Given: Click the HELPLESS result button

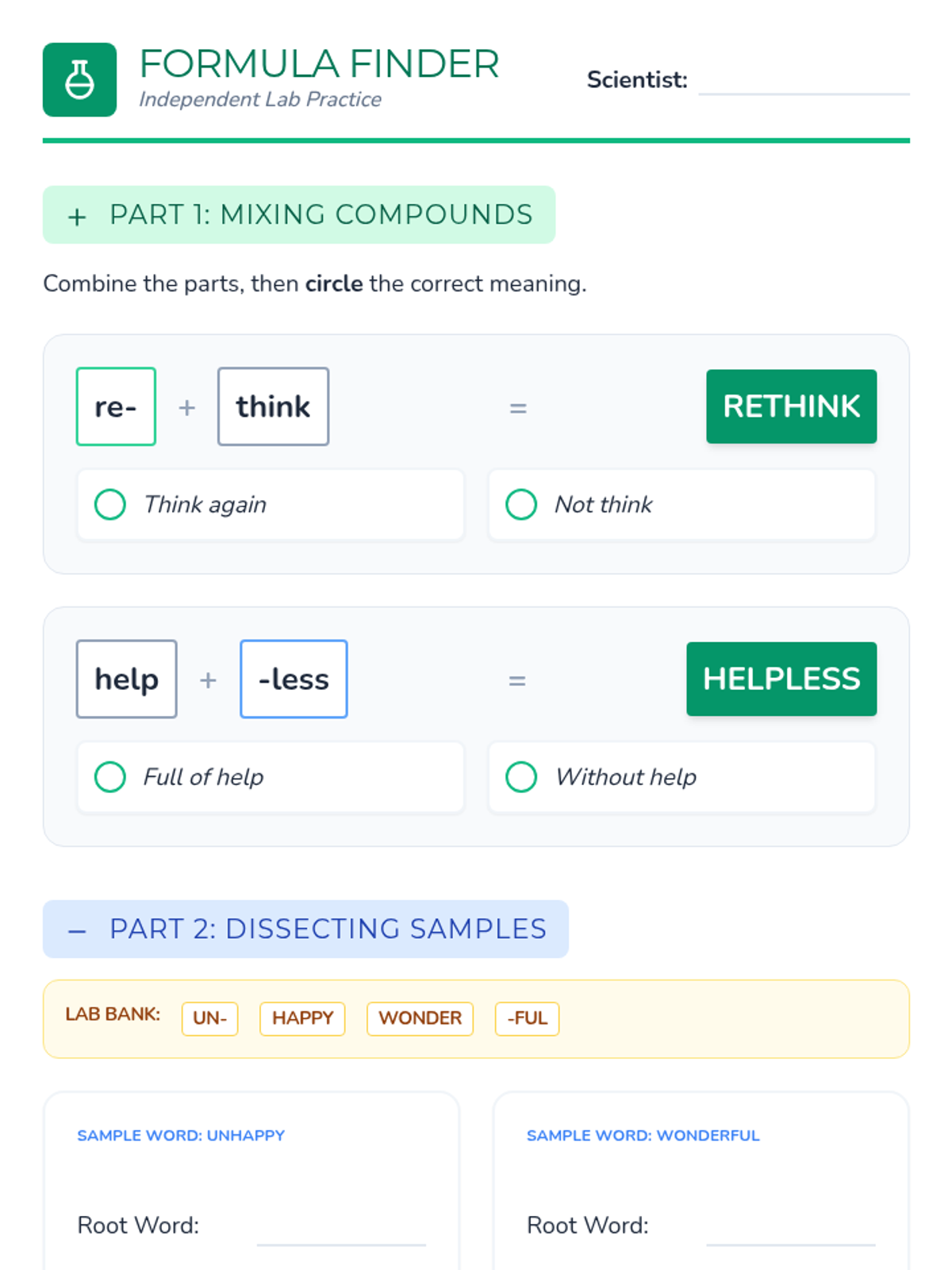Looking at the screenshot, I should click(781, 679).
